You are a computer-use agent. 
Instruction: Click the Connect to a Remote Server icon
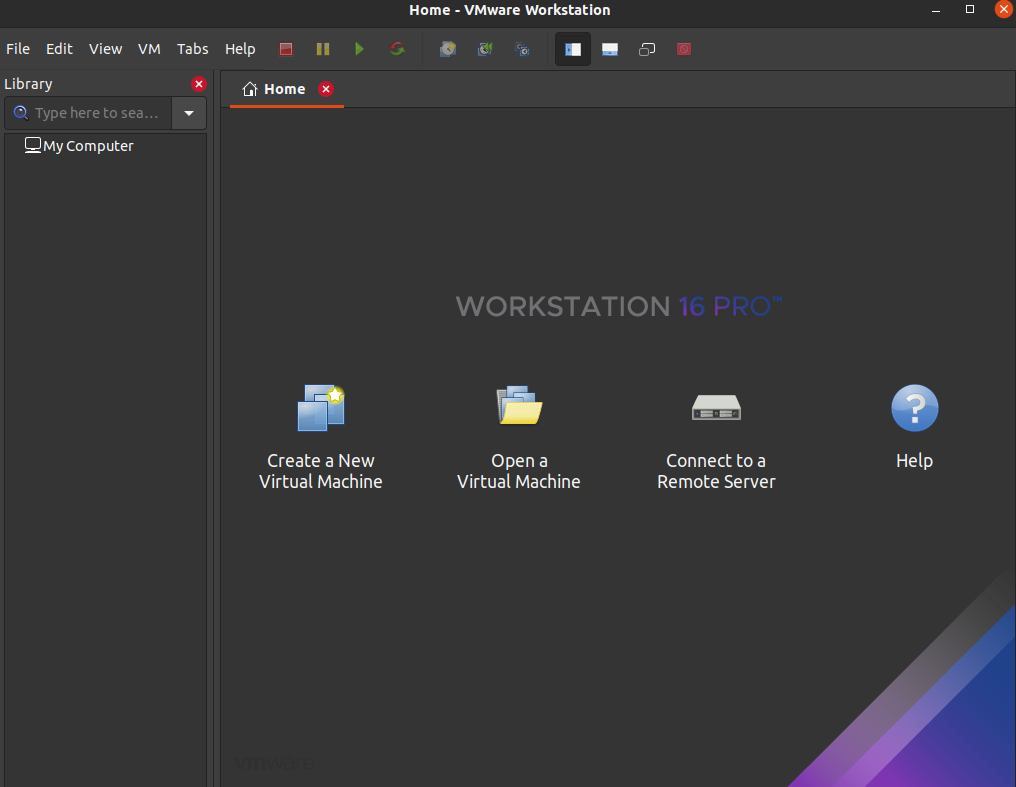point(716,407)
